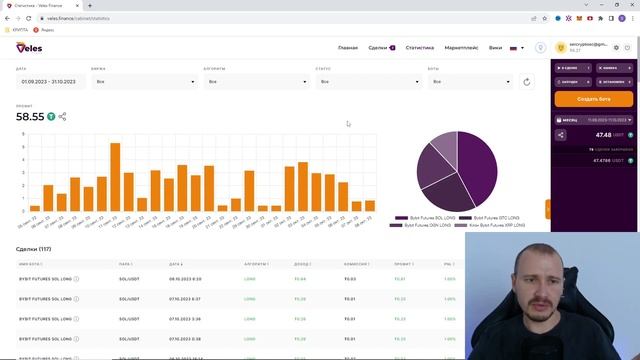Toggle the XRP LONG legend swatch
640x360 pixels.
(x=461, y=225)
